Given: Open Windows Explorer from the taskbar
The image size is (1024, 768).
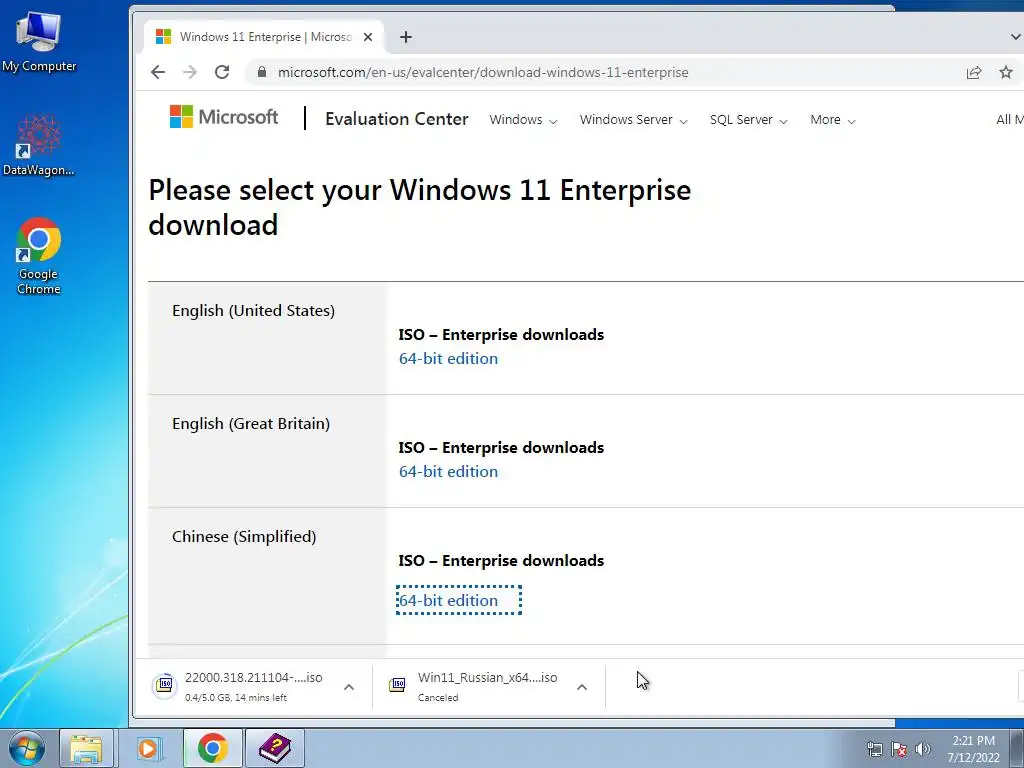Looking at the screenshot, I should pyautogui.click(x=86, y=748).
